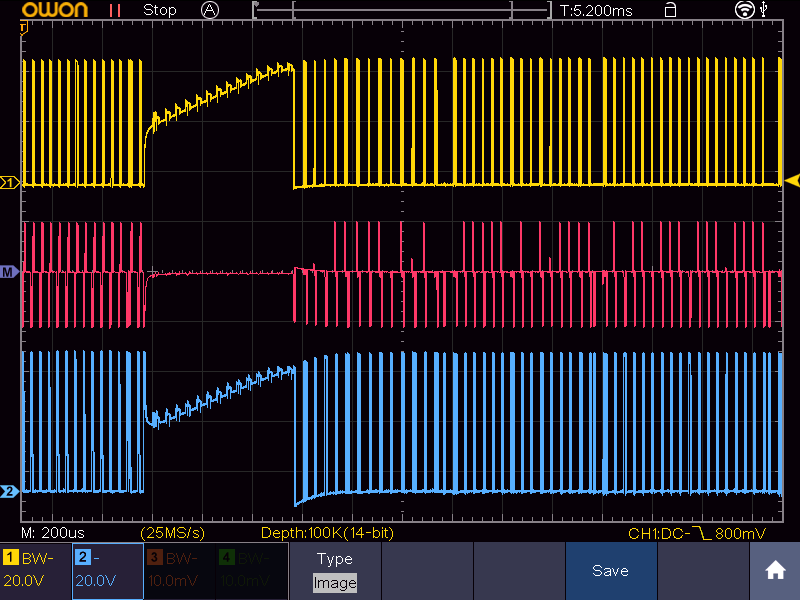Enable the dimmed channel 4 box
The height and width of the screenshot is (600, 800).
(252, 570)
